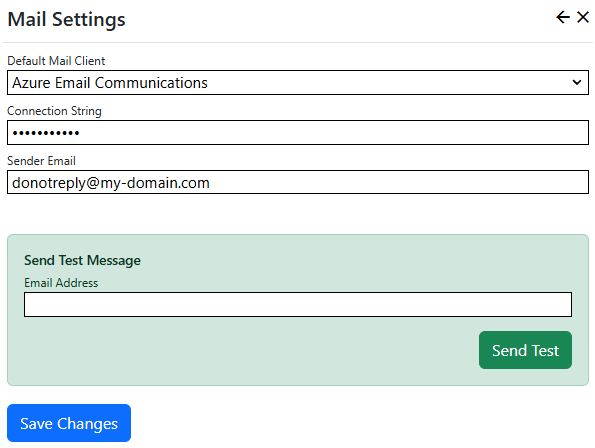Open the Default Mail Client dropdown

(298, 82)
